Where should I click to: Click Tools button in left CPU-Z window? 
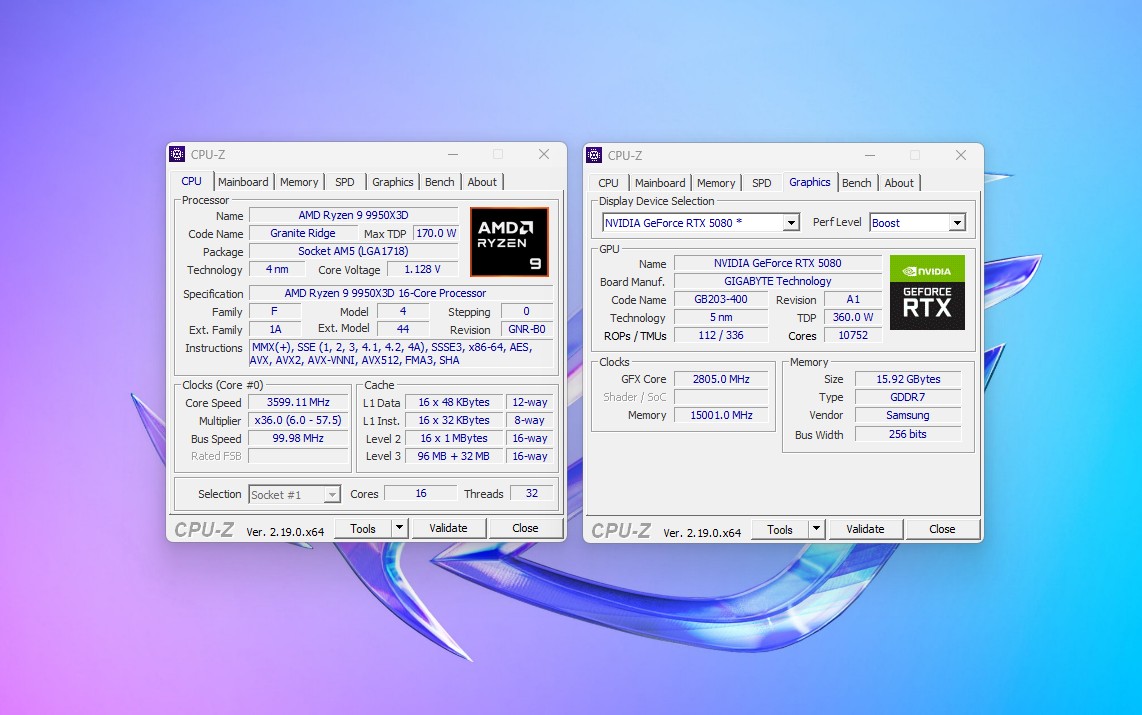click(363, 529)
